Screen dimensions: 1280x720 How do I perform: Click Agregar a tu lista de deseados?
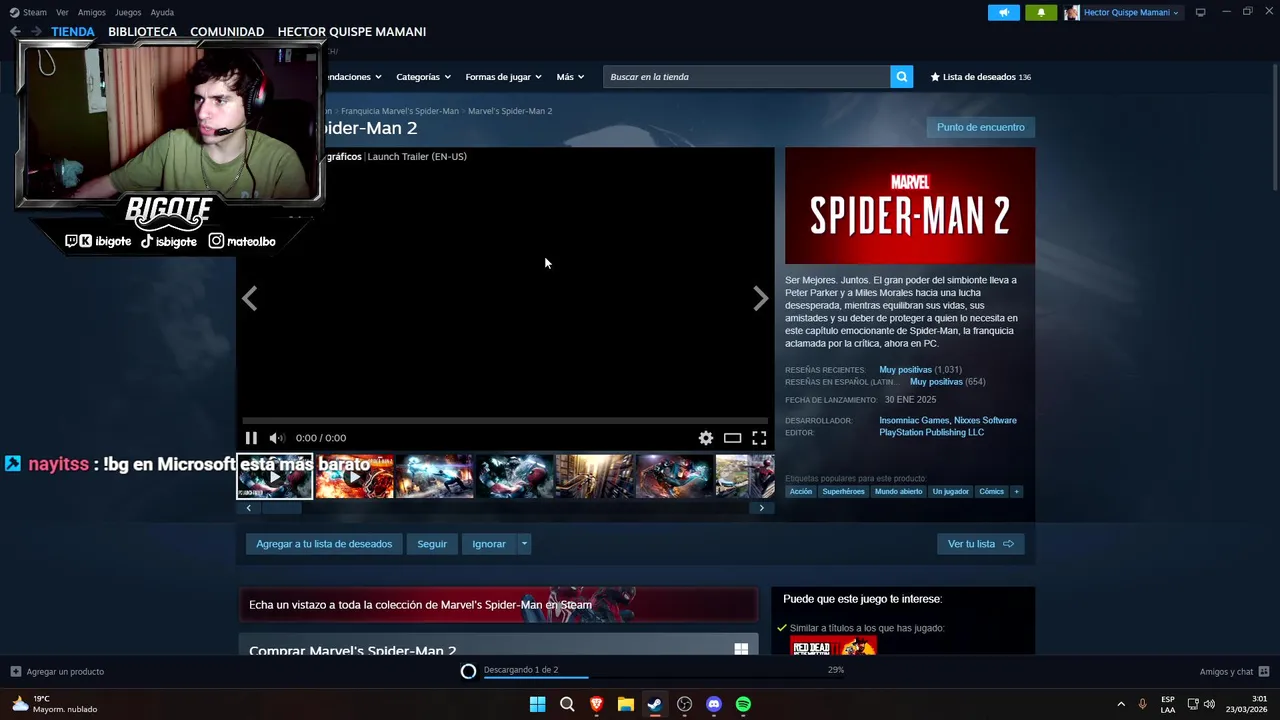[x=324, y=544]
